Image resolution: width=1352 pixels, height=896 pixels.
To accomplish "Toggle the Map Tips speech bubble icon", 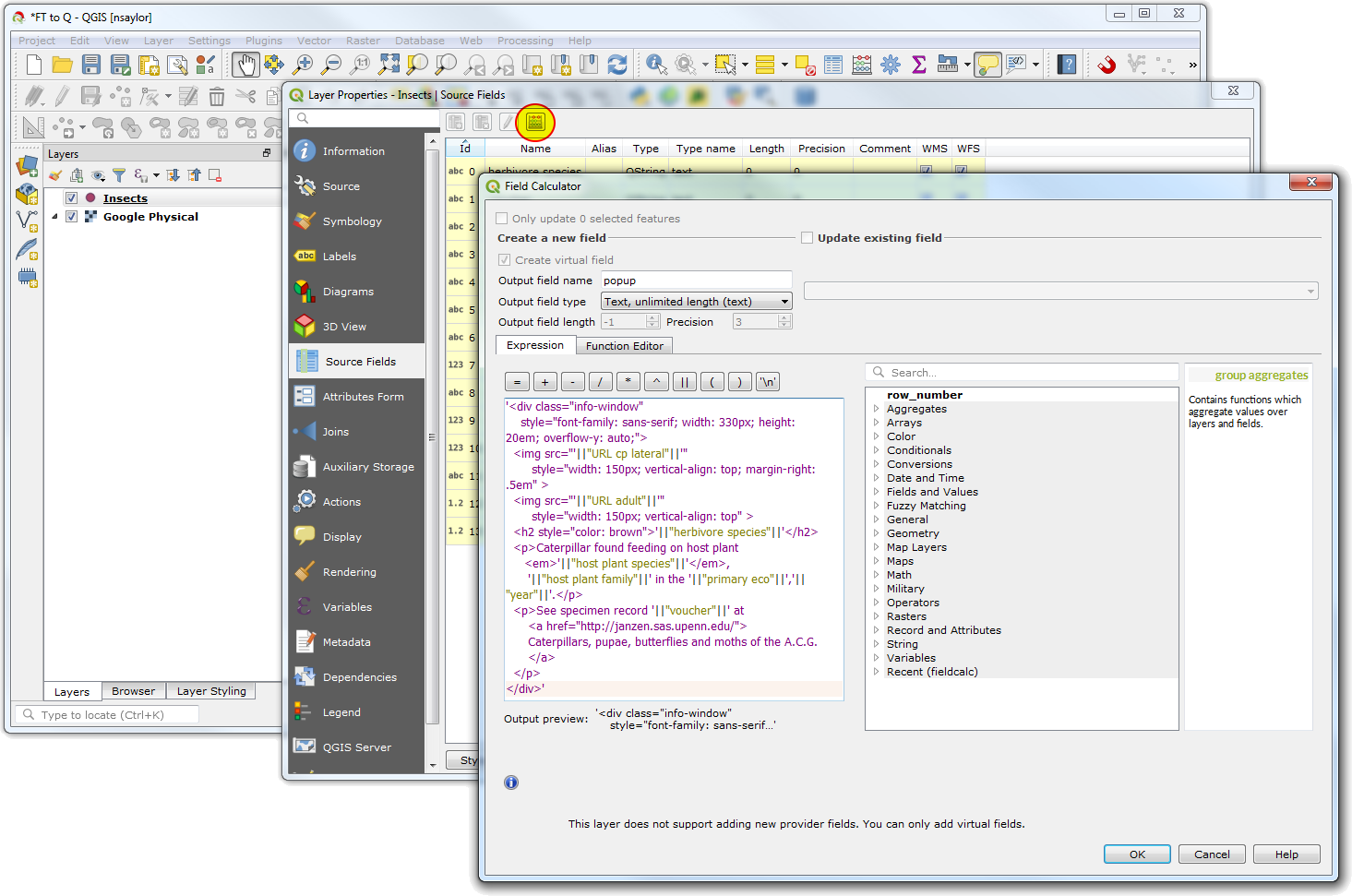I will point(987,64).
